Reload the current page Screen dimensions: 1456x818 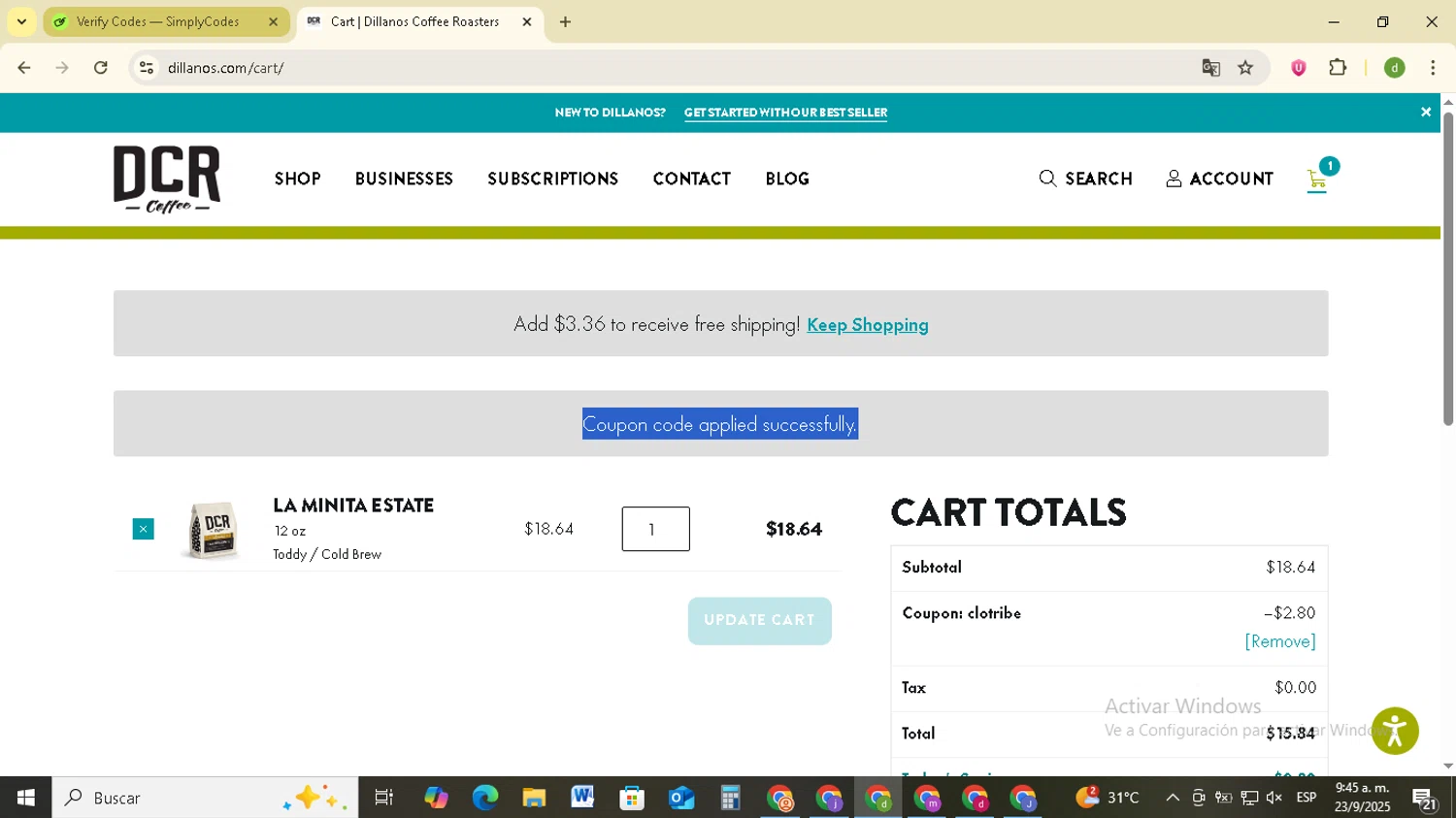coord(101,68)
